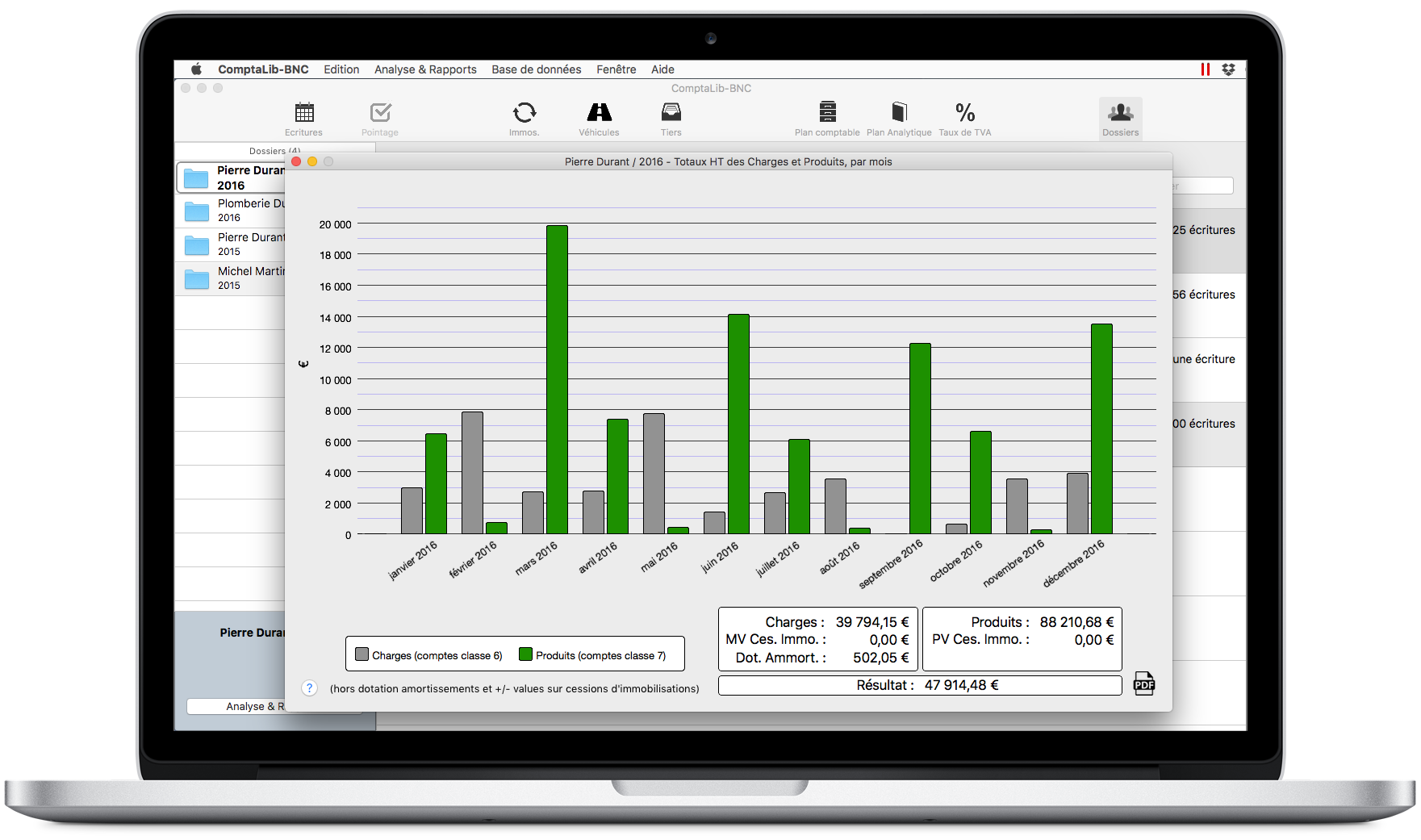Minimize chart window with yellow button
This screenshot has width=1421, height=840.
[x=312, y=161]
